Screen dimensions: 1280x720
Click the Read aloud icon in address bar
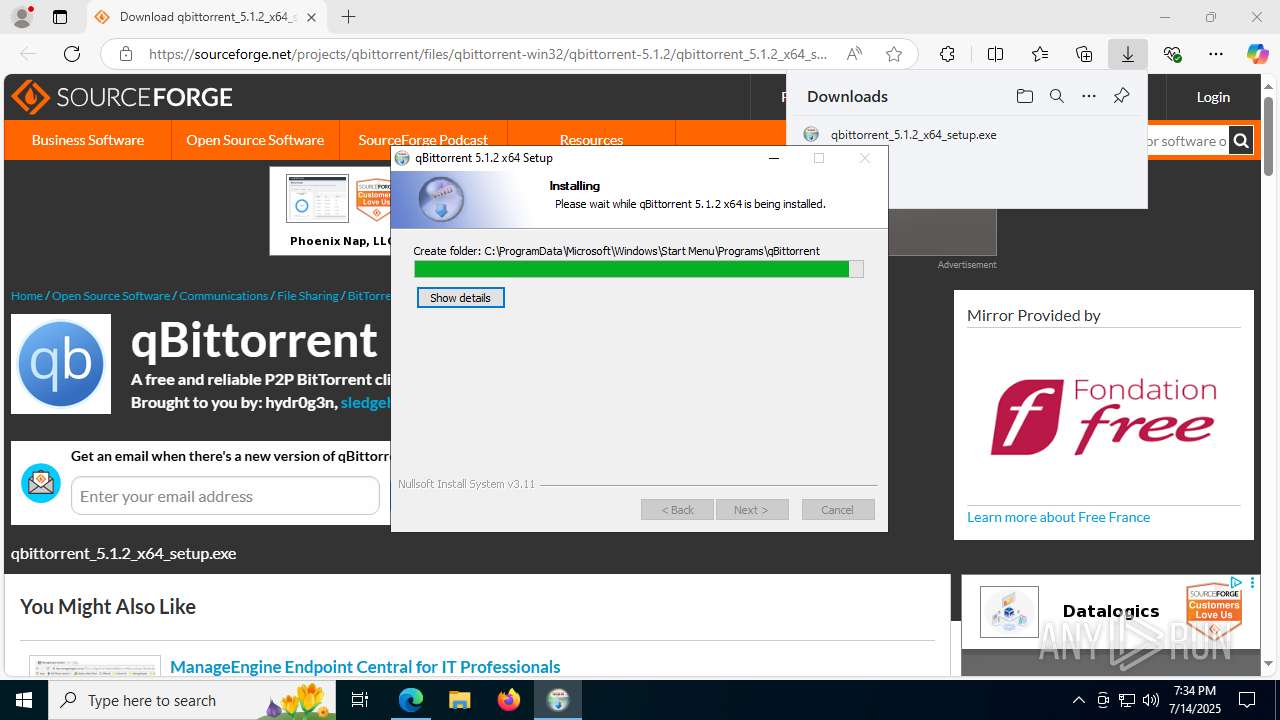(854, 54)
